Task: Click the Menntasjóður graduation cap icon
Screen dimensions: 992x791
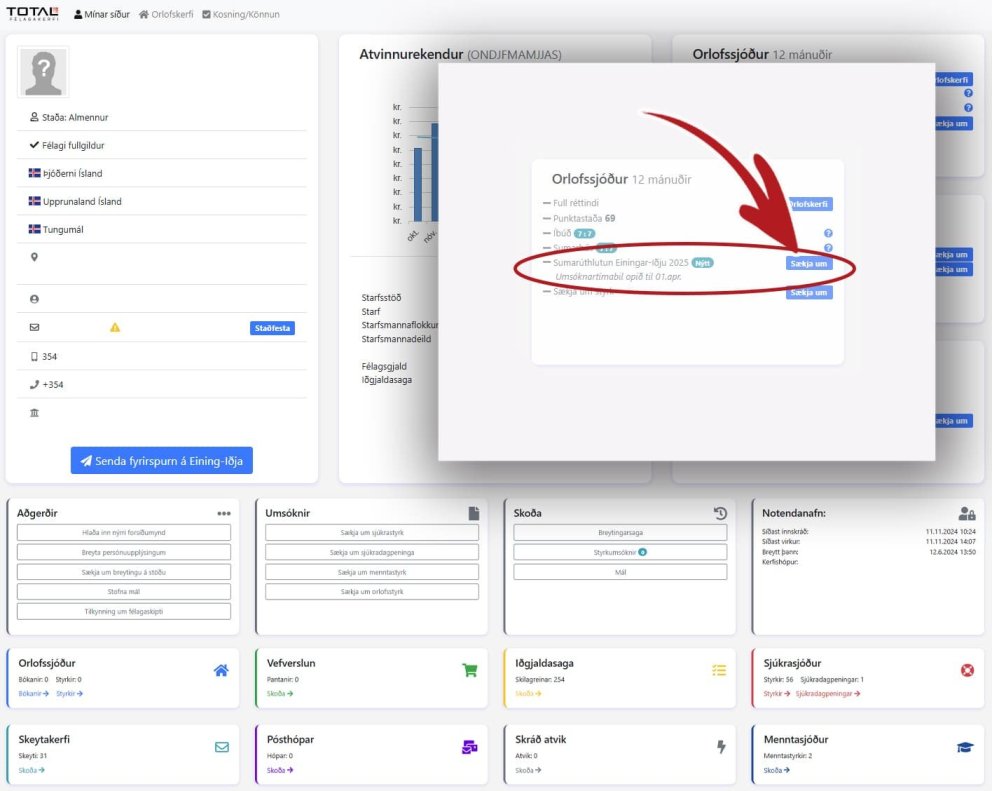Action: 966,747
